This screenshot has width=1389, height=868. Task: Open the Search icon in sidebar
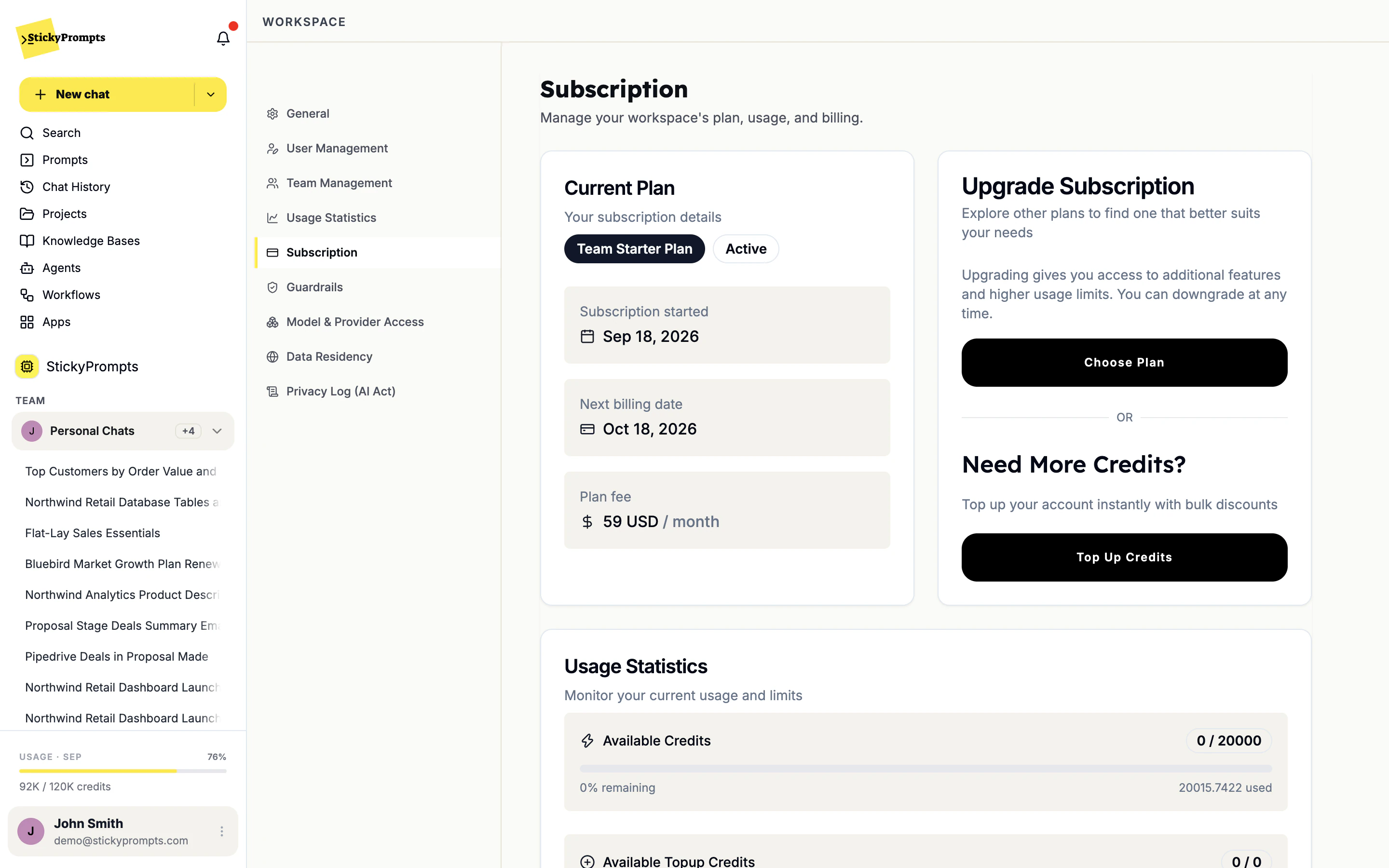coord(27,133)
